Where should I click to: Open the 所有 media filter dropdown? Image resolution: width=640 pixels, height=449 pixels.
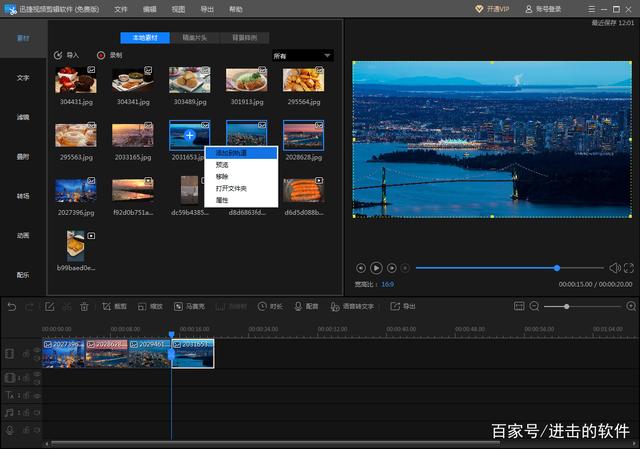coord(303,56)
